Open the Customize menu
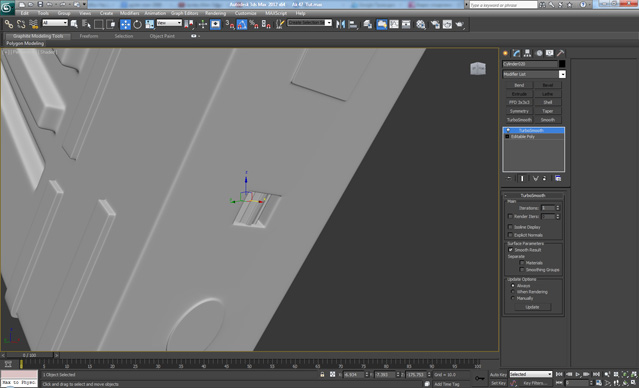Screen dimensions: 639x388 246,13
